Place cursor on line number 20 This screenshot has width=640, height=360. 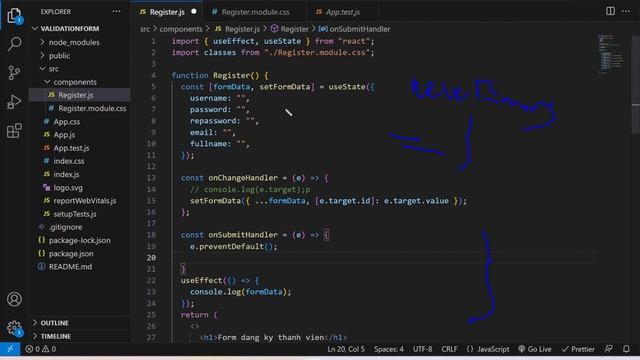pos(151,258)
